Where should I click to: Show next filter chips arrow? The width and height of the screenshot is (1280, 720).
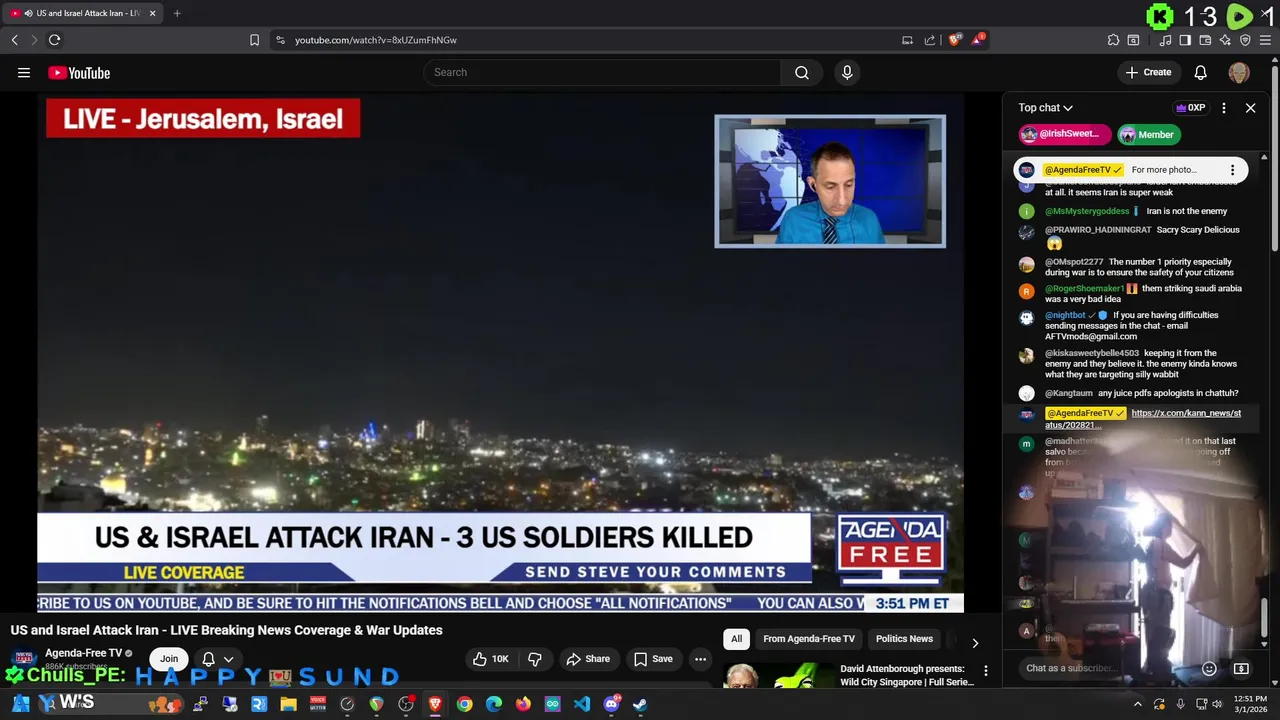click(x=975, y=643)
